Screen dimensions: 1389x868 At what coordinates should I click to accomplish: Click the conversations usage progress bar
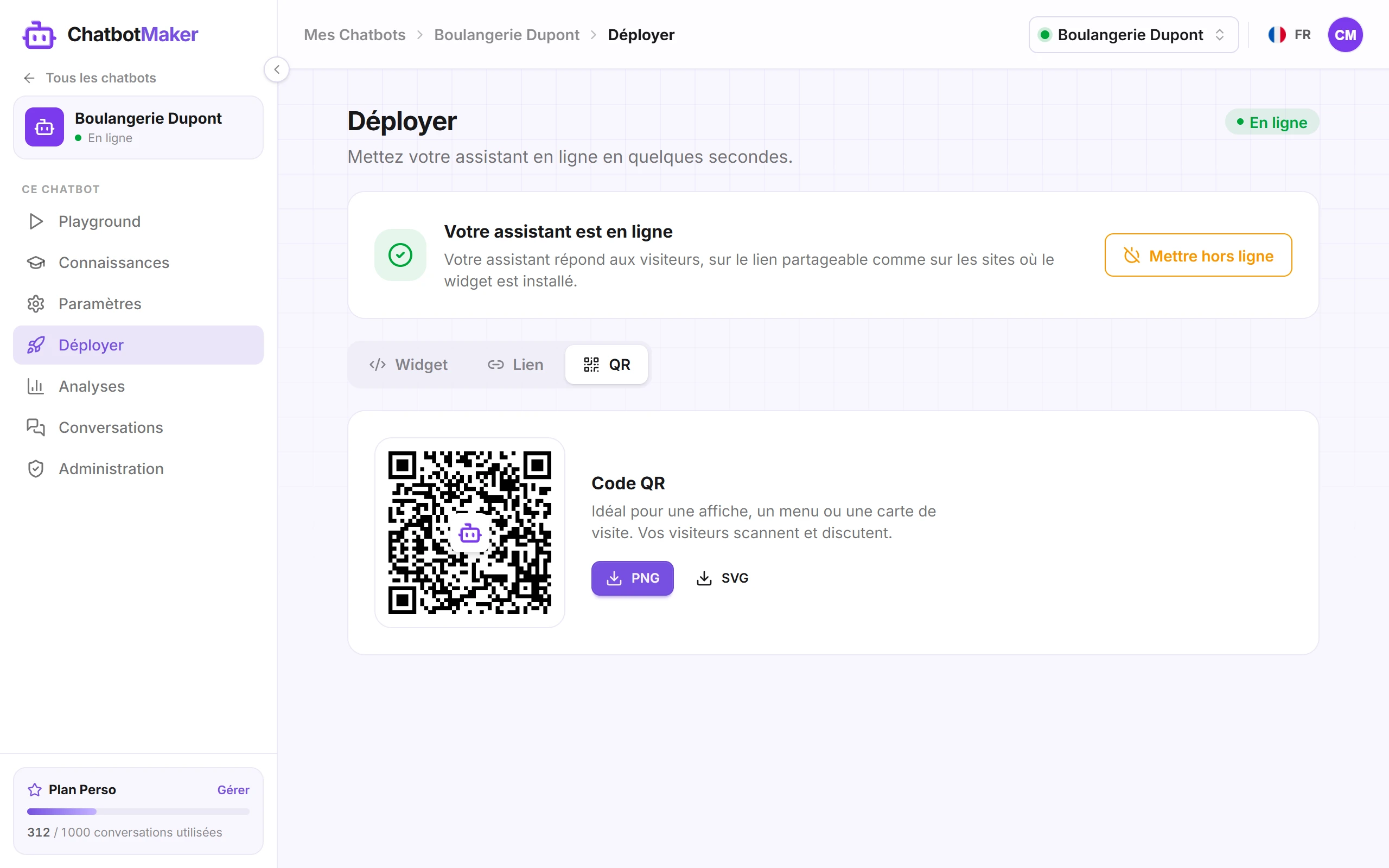pos(138,812)
